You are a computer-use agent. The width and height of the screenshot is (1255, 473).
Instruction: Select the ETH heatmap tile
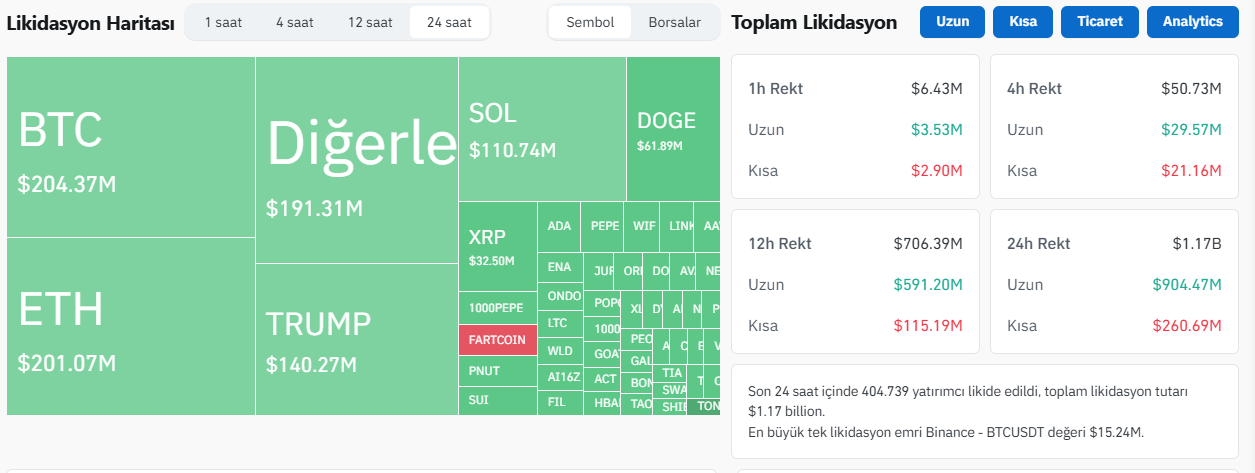click(130, 326)
